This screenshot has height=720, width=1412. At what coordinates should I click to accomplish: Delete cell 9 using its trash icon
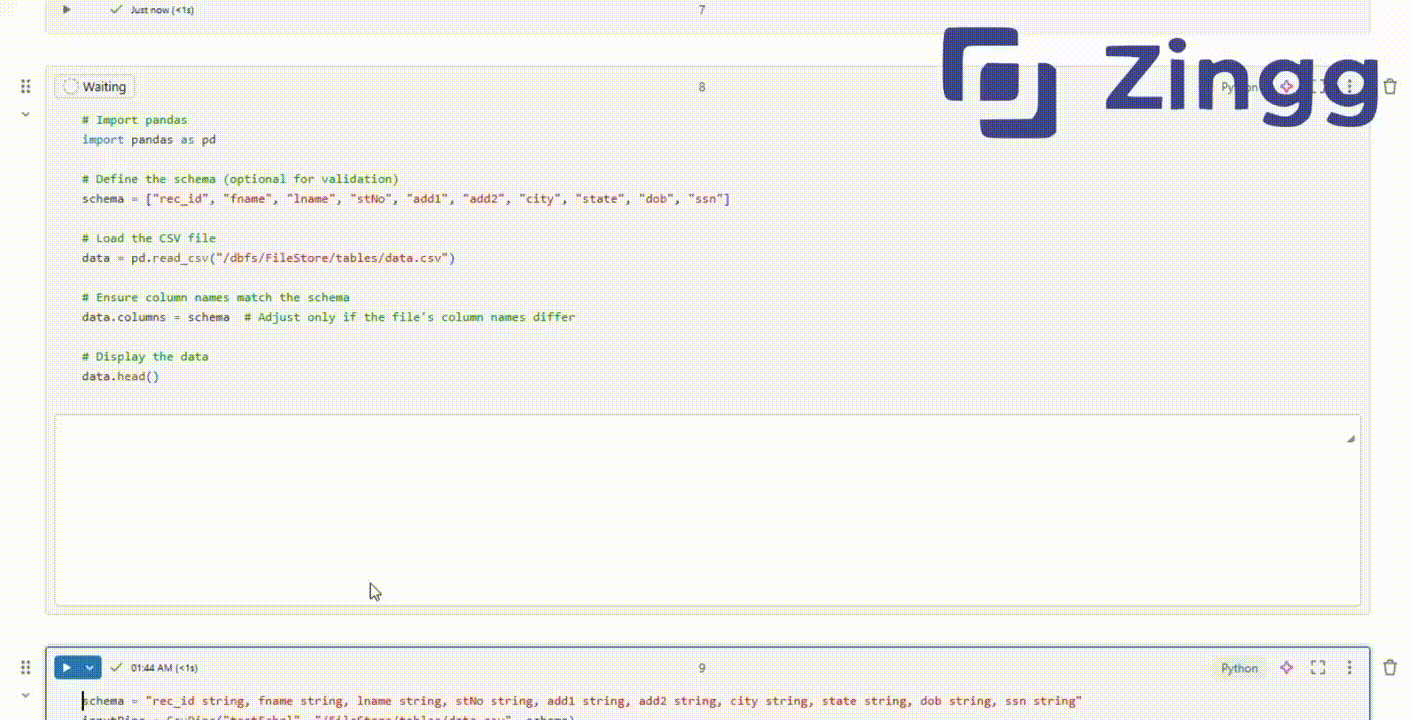pyautogui.click(x=1390, y=667)
